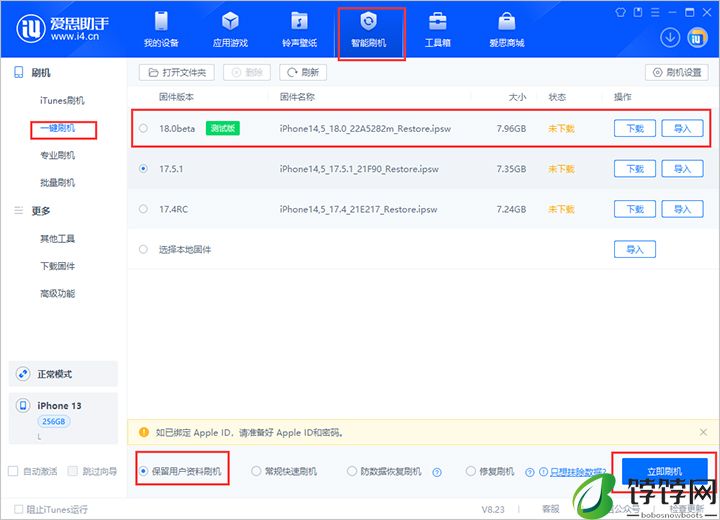Open help icon beside 防数据恢复刷机
Image resolution: width=720 pixels, height=520 pixels.
pos(437,472)
